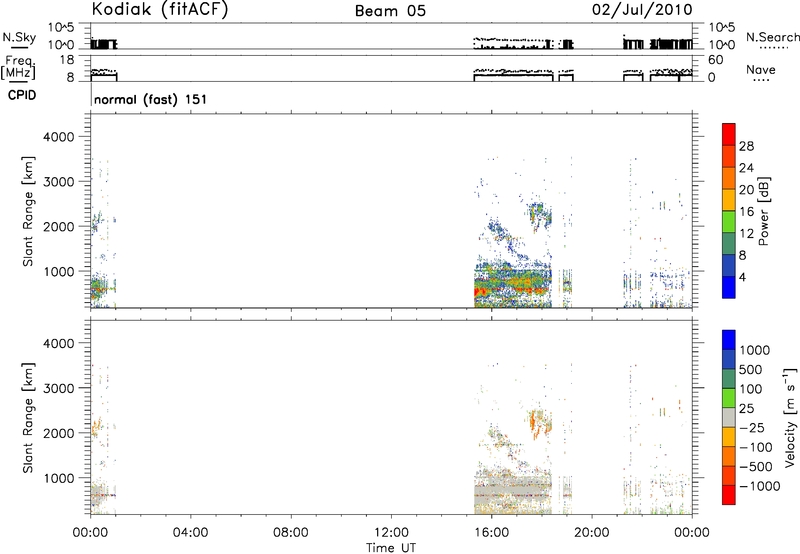This screenshot has width=800, height=554.
Task: Click the 'CPID' label
Action: point(22,95)
